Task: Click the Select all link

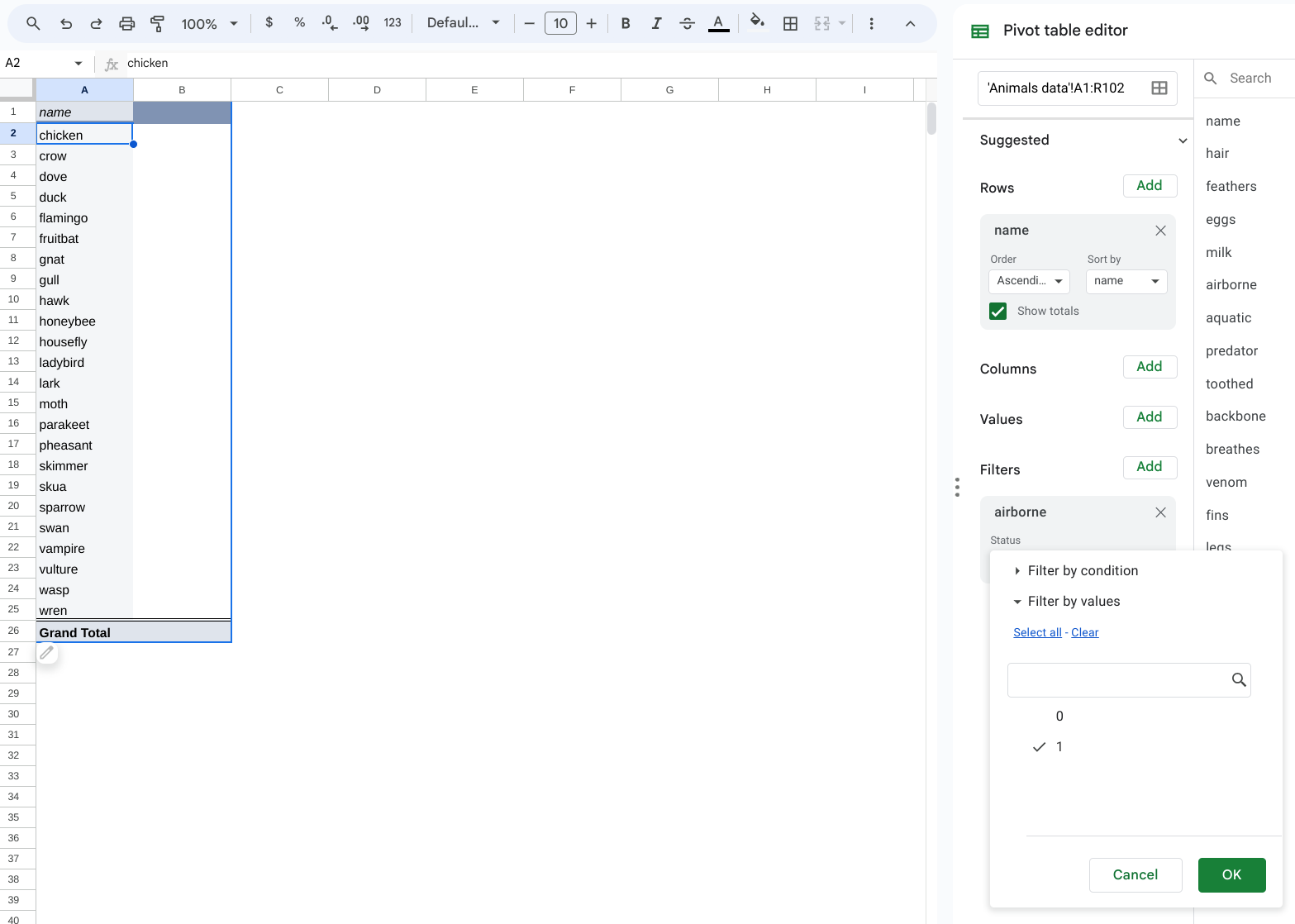Action: tap(1037, 632)
